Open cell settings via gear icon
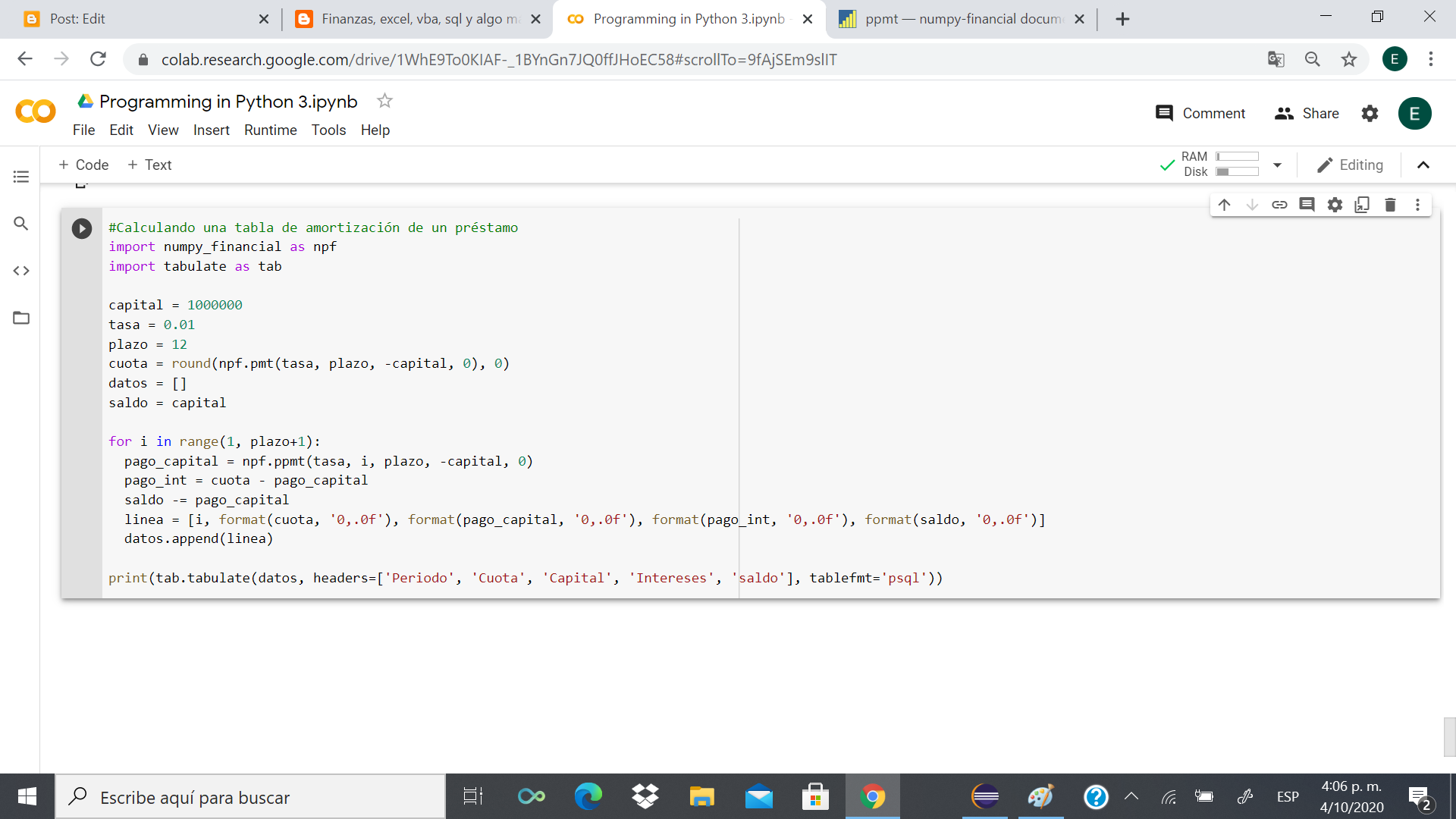Image resolution: width=1456 pixels, height=819 pixels. pyautogui.click(x=1335, y=204)
